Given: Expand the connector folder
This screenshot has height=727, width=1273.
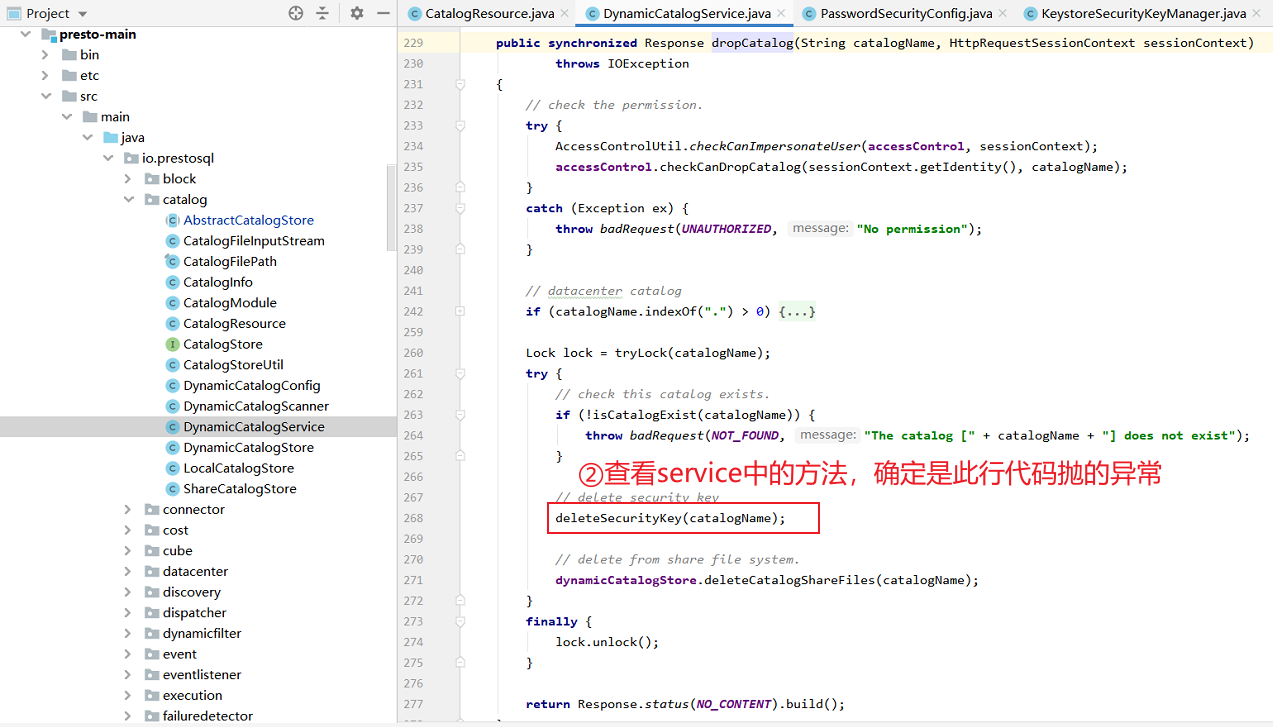Looking at the screenshot, I should coord(128,509).
